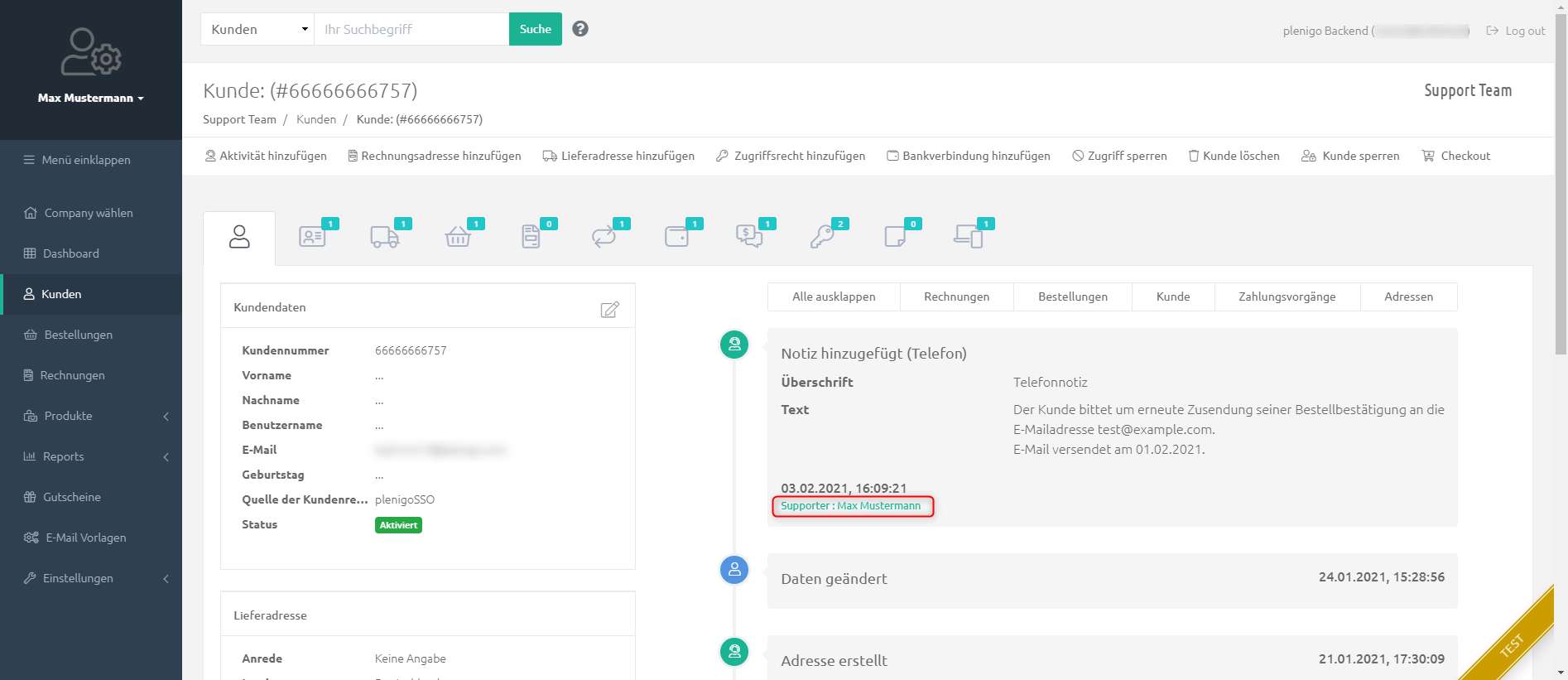This screenshot has width=1568, height=680.
Task: Open the dollar chat bubbles tab
Action: (749, 238)
